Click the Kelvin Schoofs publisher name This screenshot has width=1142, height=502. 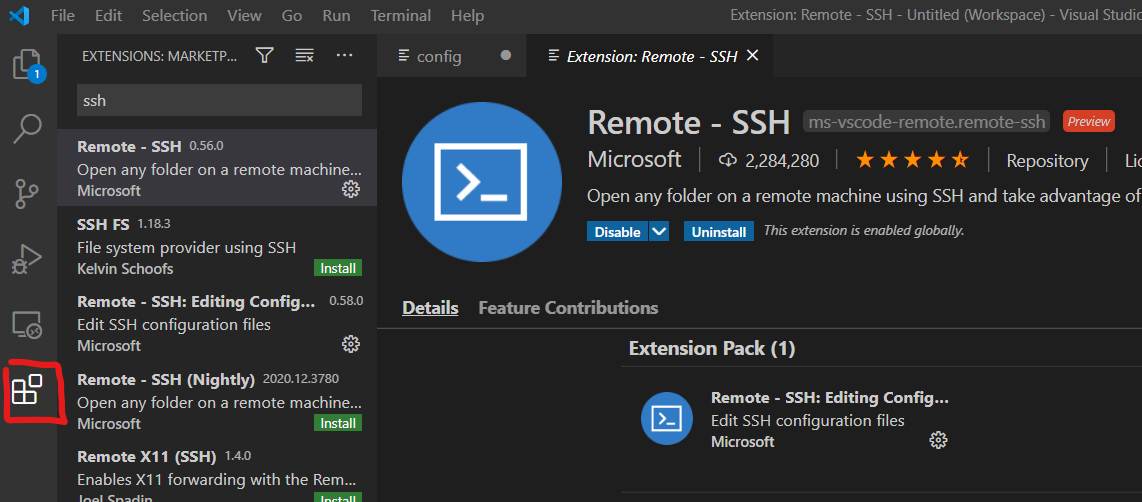[x=125, y=268]
